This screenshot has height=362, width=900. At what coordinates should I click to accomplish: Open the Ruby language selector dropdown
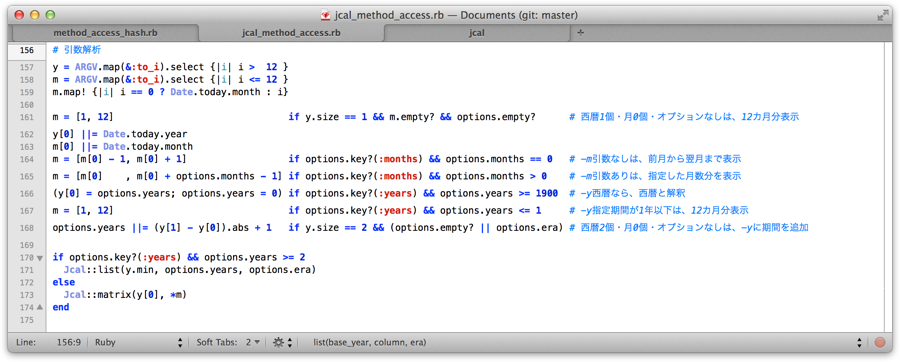[x=138, y=342]
